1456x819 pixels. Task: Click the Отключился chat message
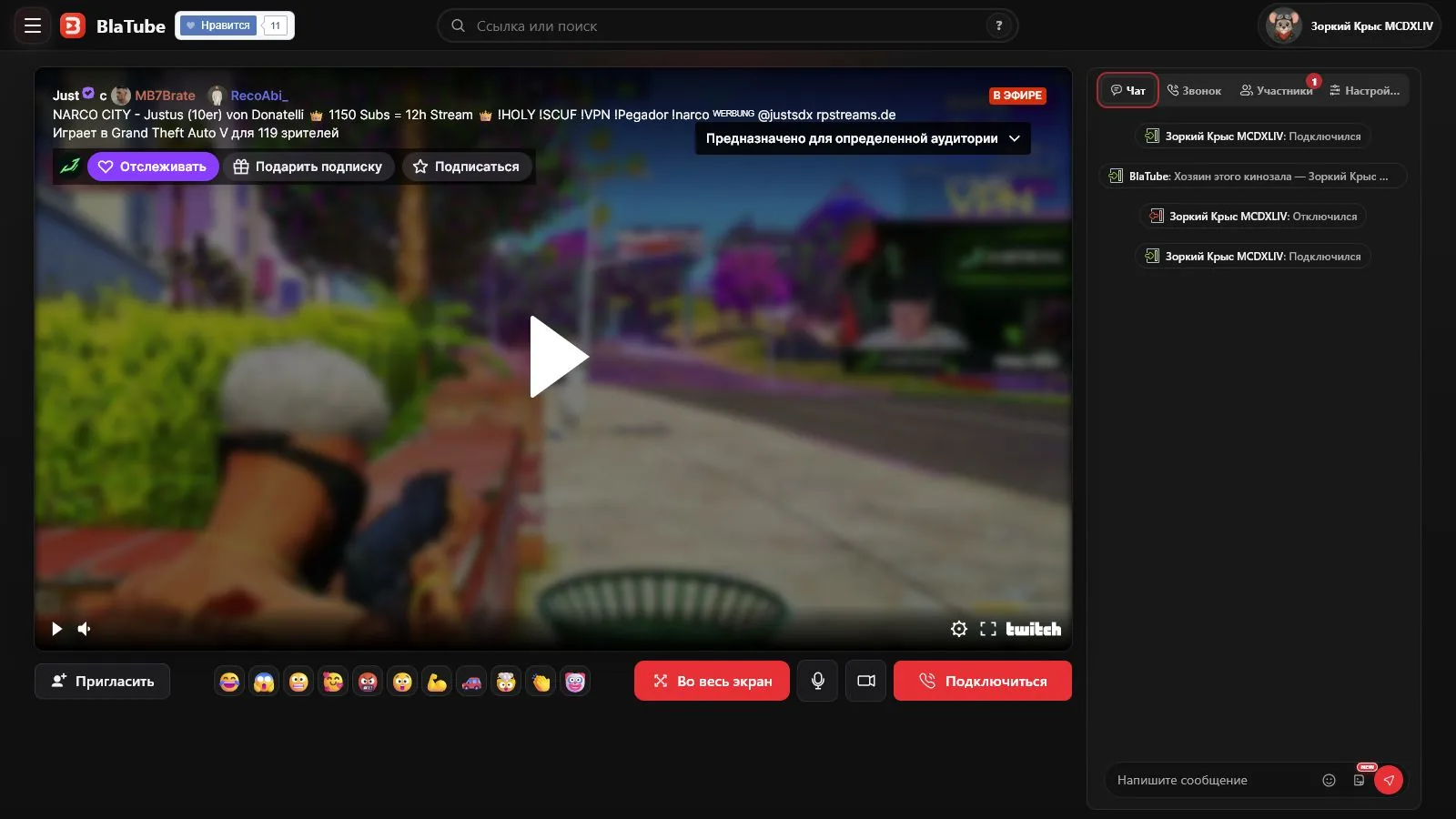[x=1254, y=216]
